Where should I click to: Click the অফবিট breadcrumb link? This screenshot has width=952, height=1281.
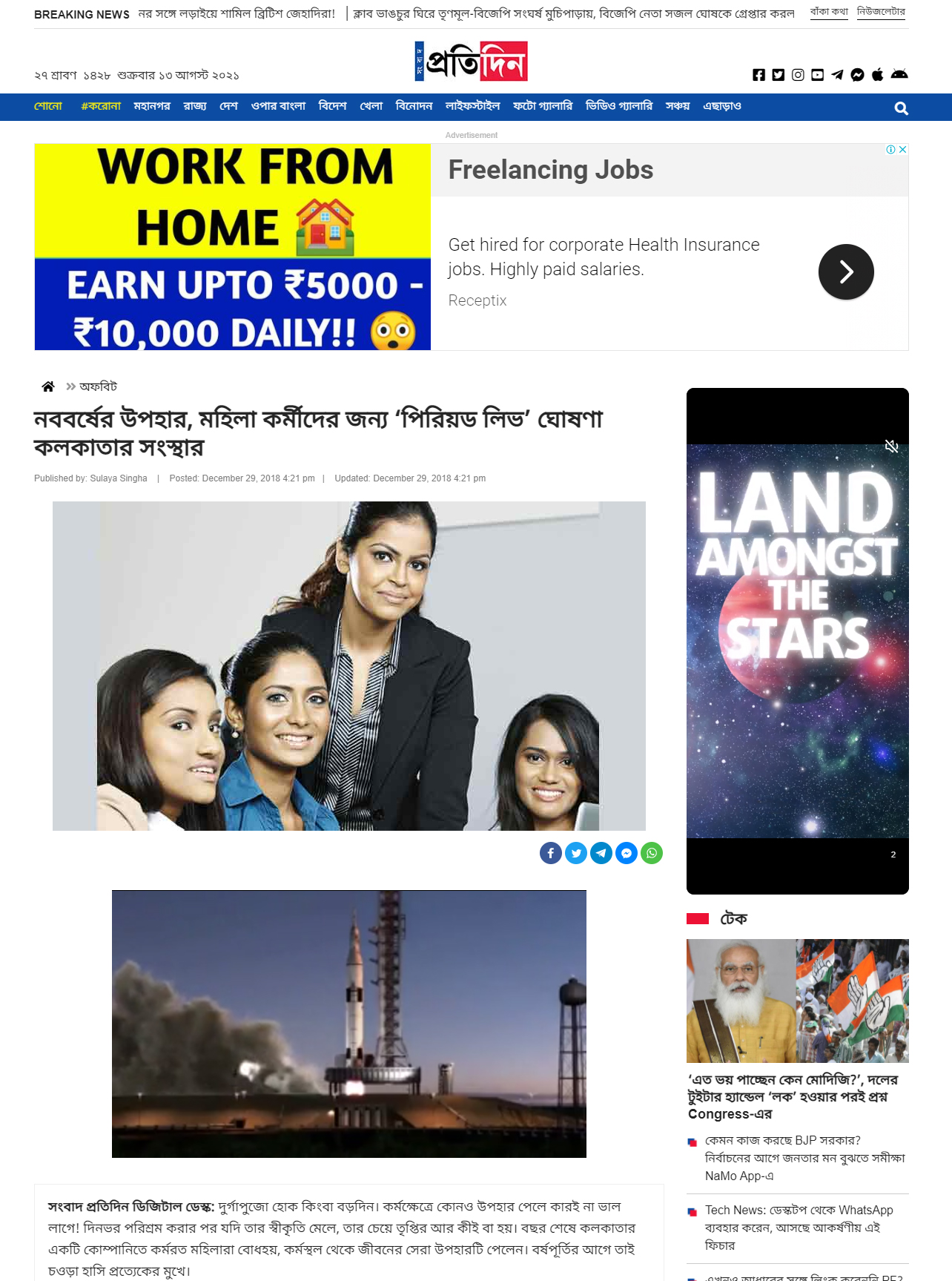[98, 386]
